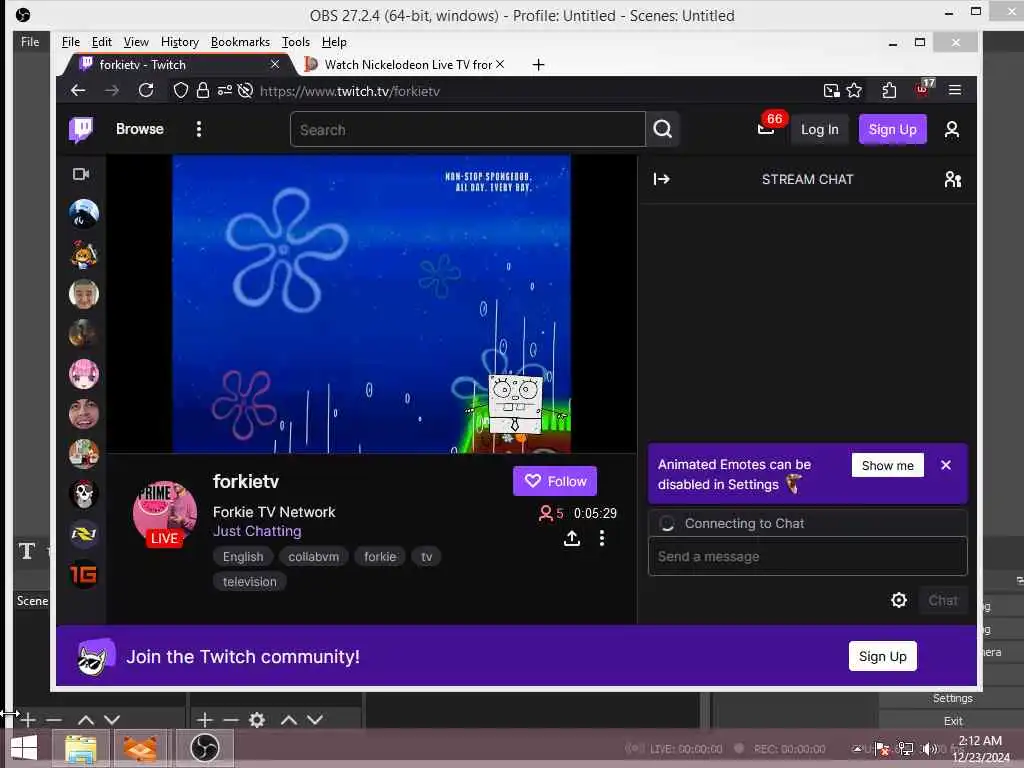
Task: Click the followed channels camera icon
Action: tap(81, 174)
